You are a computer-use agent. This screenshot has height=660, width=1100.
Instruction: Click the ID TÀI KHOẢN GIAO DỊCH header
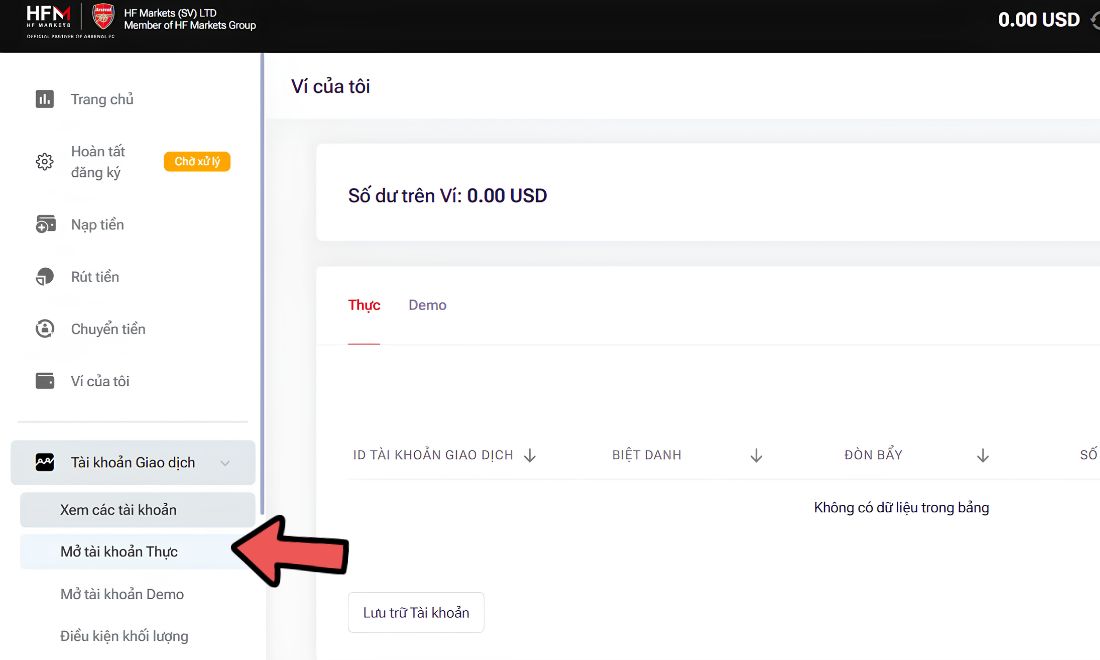coord(433,455)
